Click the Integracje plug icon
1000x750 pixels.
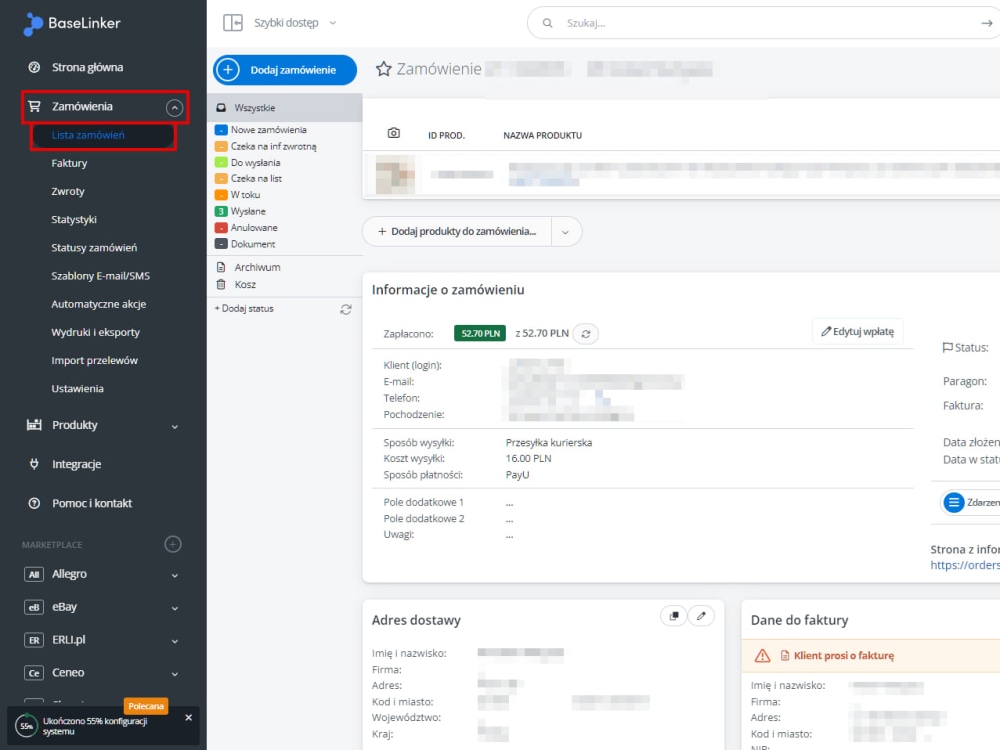coord(34,464)
